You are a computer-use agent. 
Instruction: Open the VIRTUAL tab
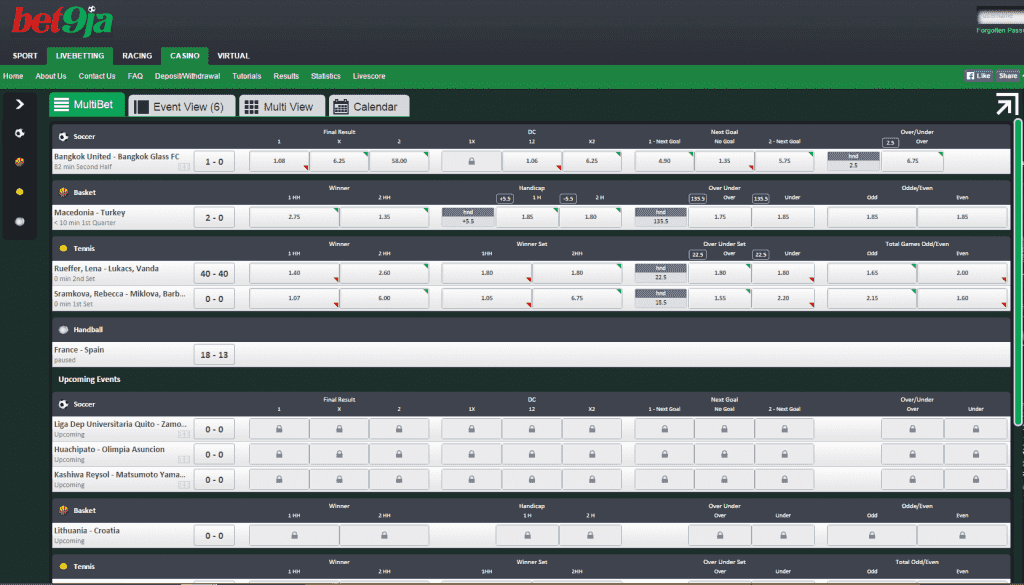(233, 56)
